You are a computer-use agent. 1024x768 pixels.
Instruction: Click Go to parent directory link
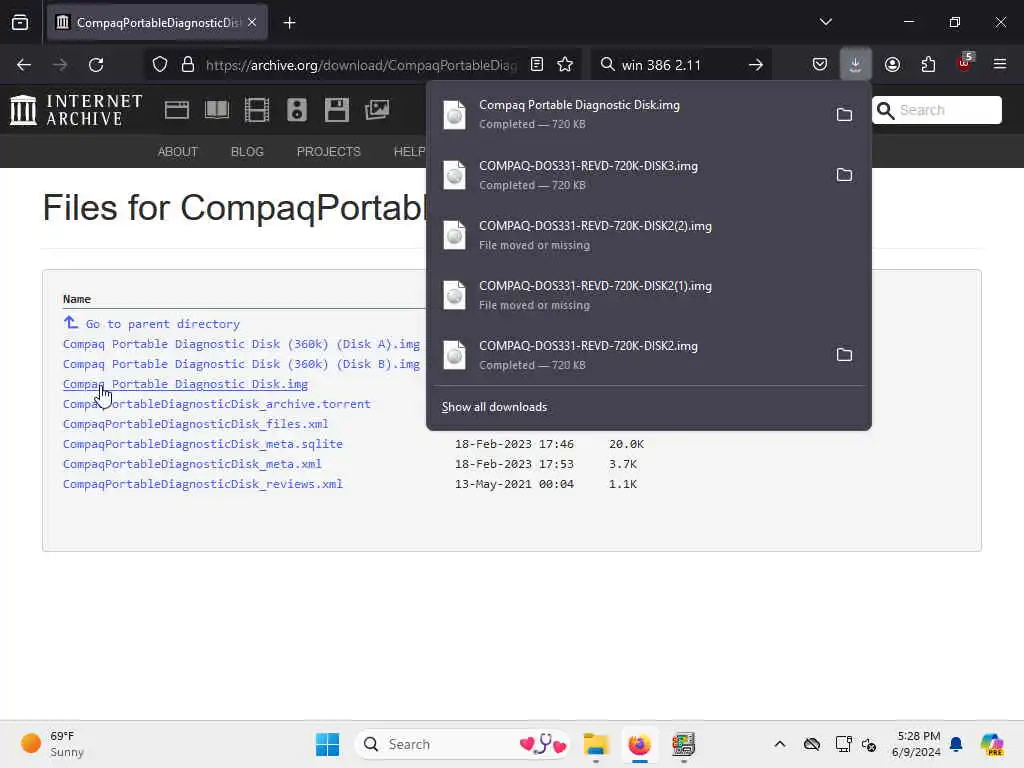[x=163, y=324]
